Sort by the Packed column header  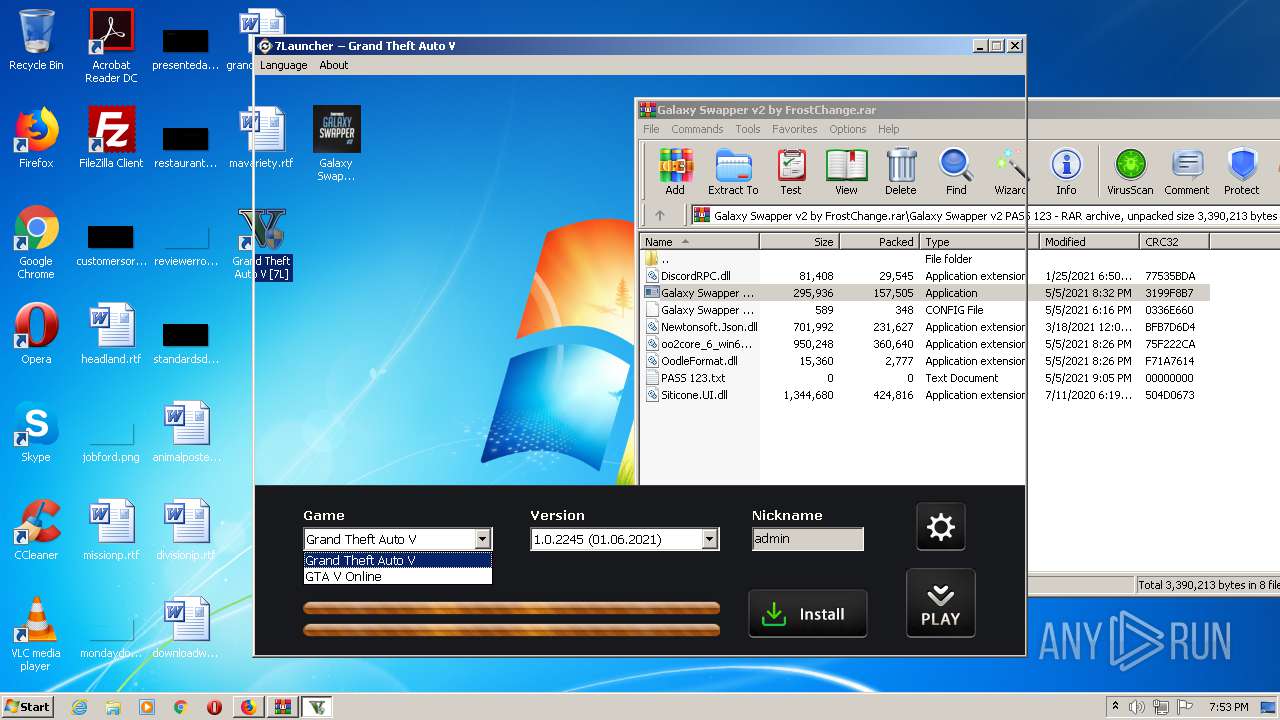pyautogui.click(x=878, y=241)
